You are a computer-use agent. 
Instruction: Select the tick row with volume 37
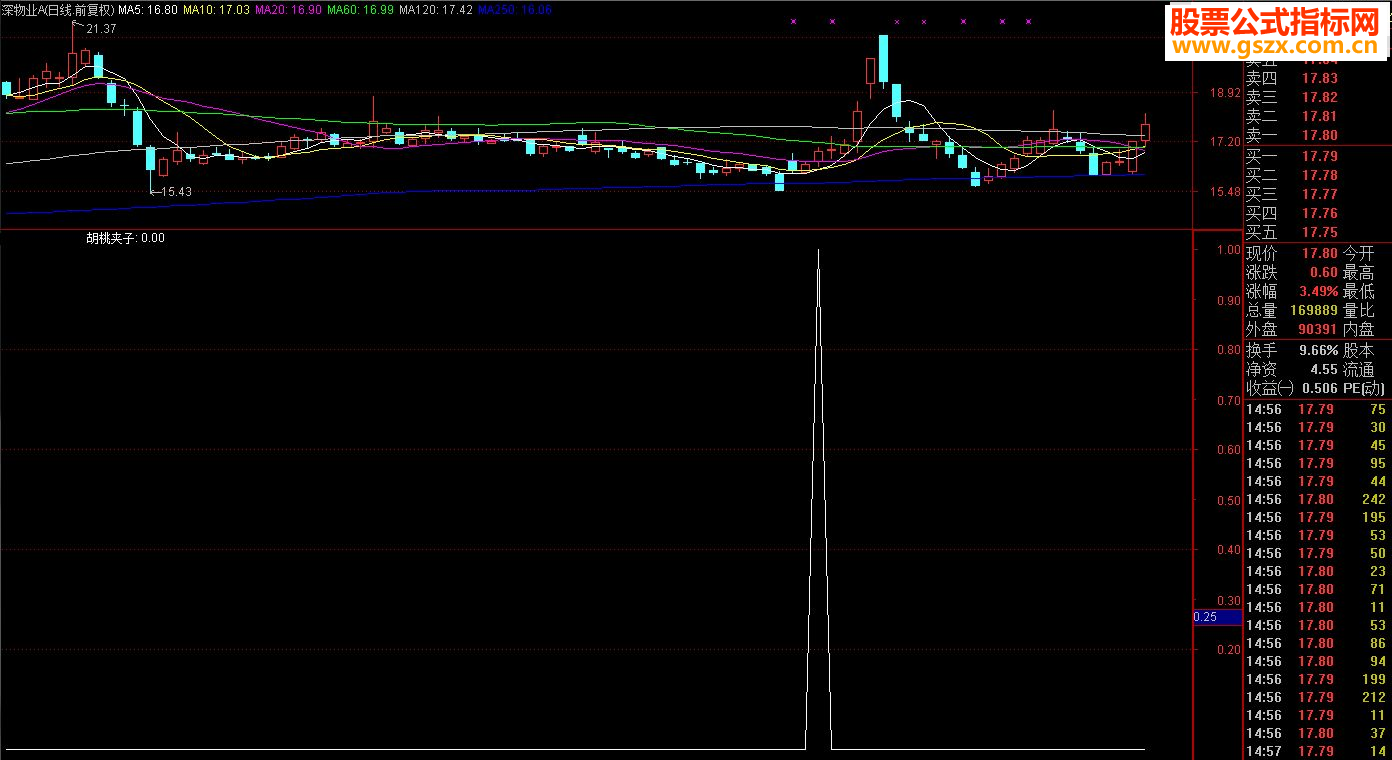tap(1317, 734)
